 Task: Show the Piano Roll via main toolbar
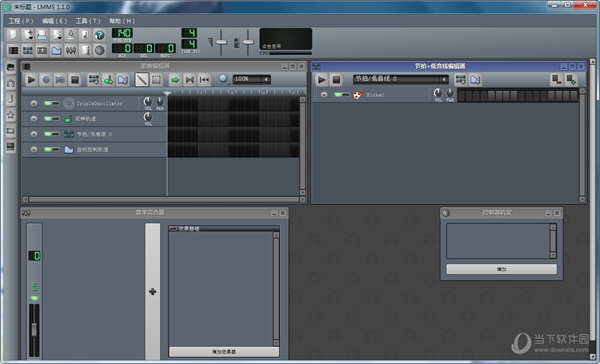click(42, 50)
